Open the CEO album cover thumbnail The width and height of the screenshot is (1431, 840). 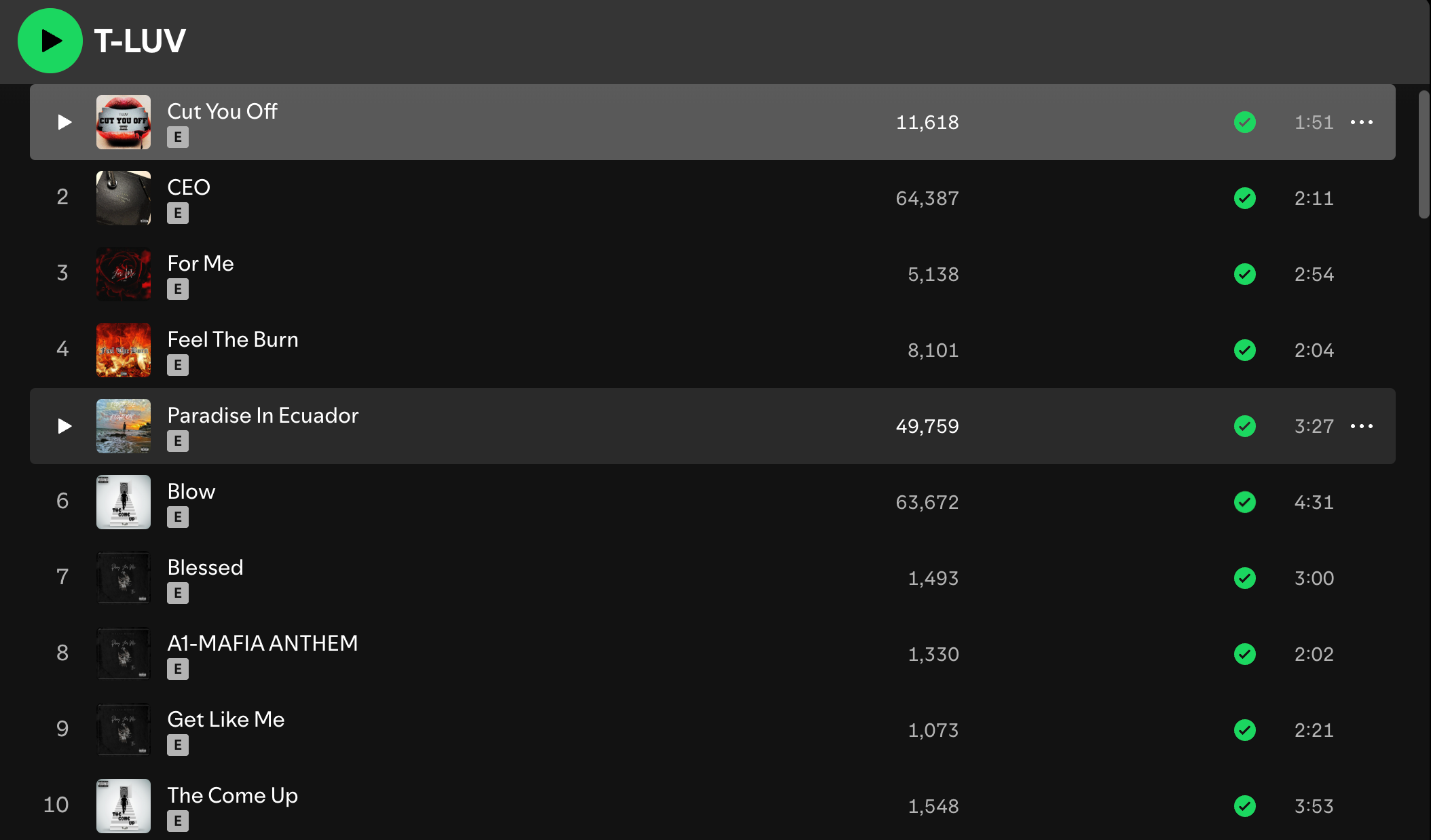[x=124, y=198]
